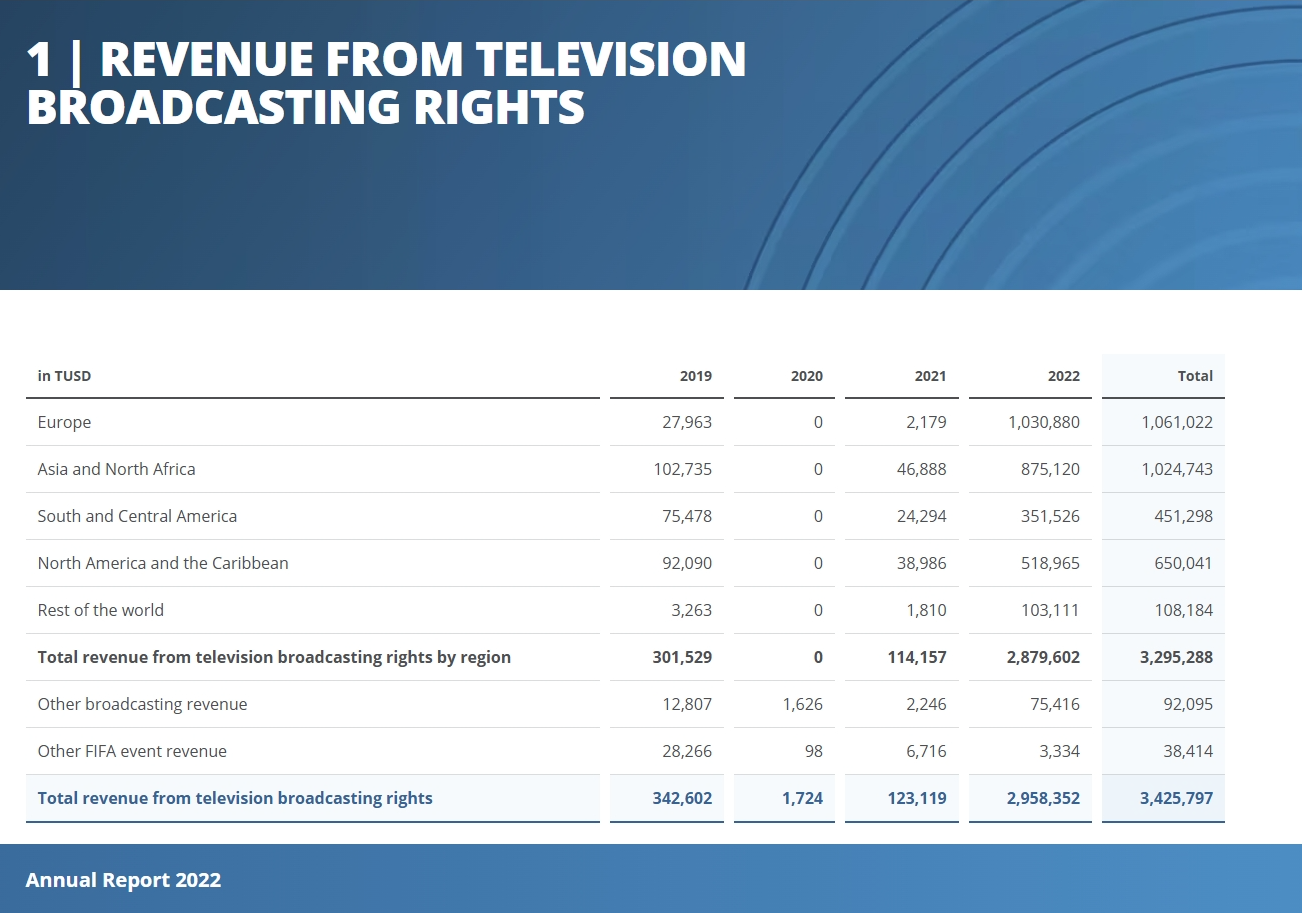
Task: Select the 2022 column header
Action: (x=1064, y=376)
